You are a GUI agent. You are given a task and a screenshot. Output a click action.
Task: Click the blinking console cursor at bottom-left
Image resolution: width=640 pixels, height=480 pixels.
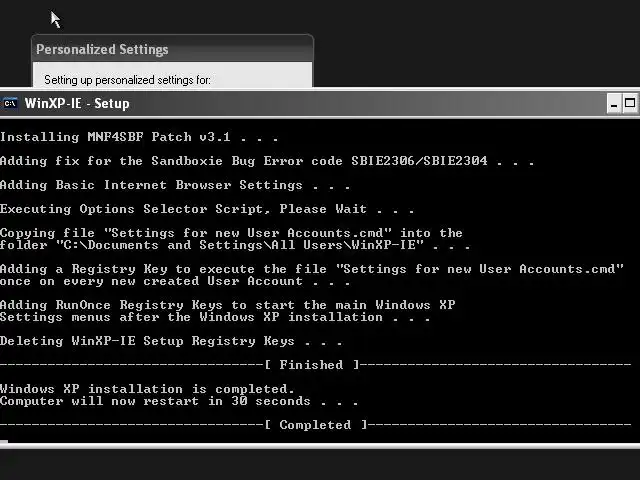(4, 441)
